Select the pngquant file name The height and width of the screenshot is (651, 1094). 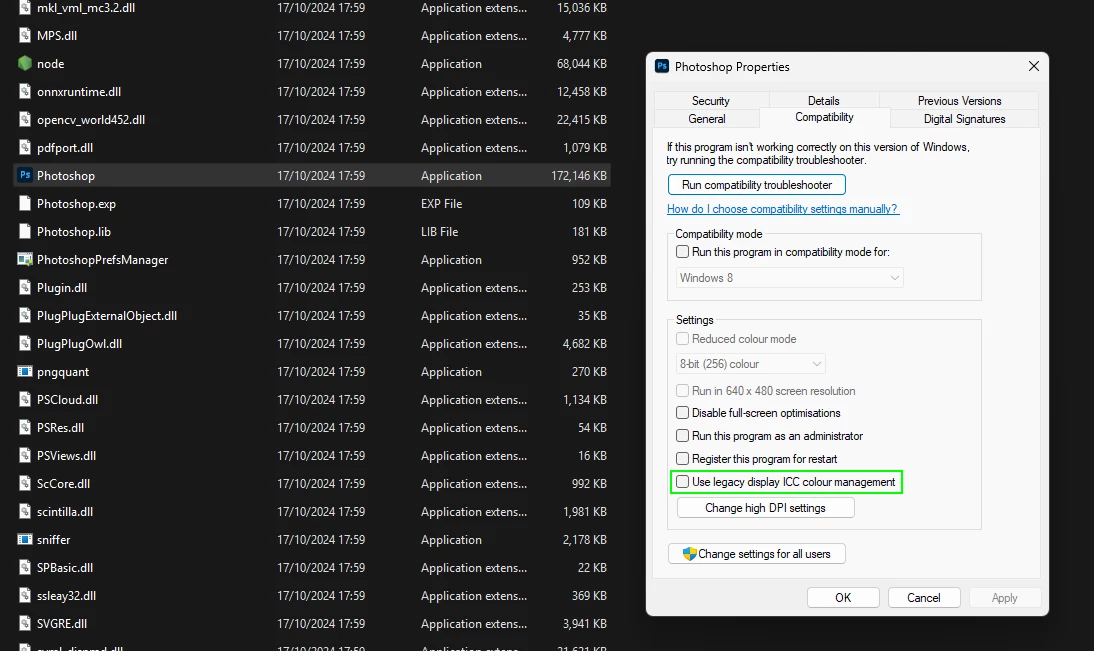63,372
